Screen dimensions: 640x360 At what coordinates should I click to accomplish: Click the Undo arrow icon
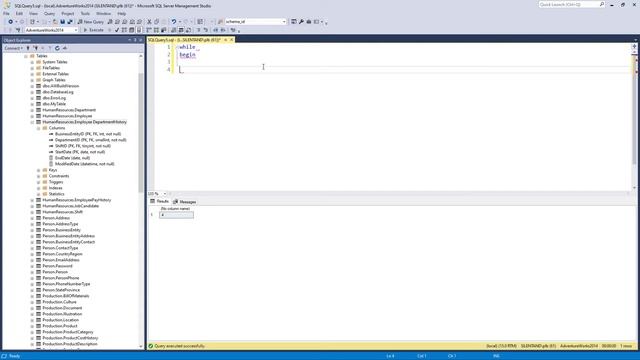coord(173,22)
